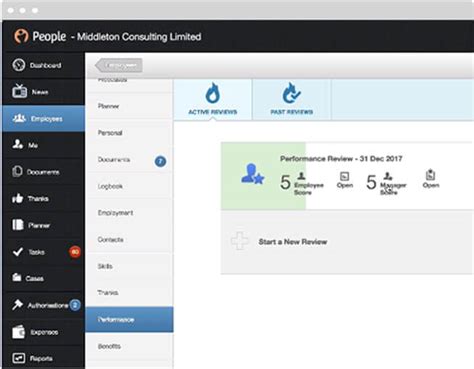Open Dashboard via its gauge icon

click(x=19, y=65)
